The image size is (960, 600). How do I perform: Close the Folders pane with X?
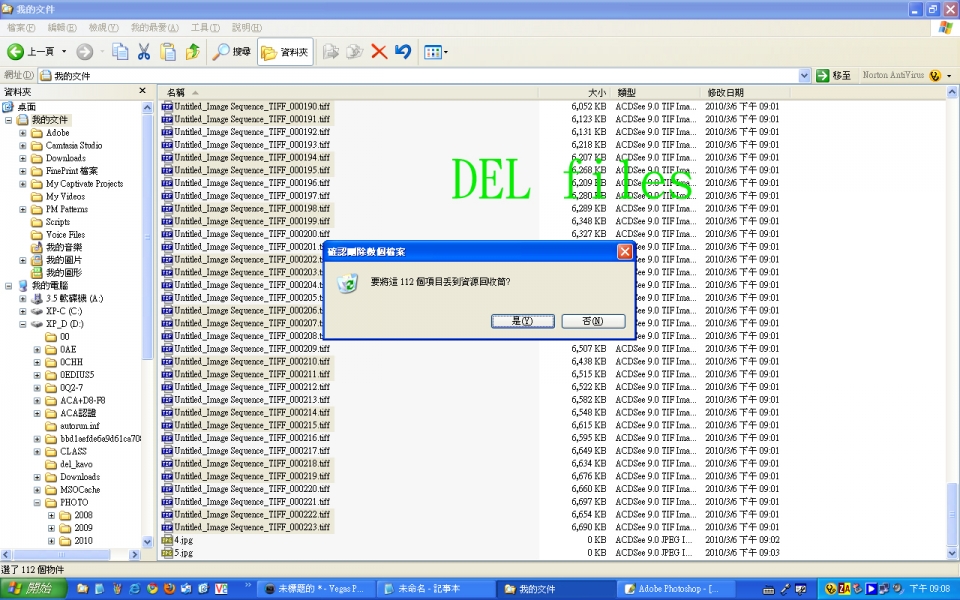[143, 91]
